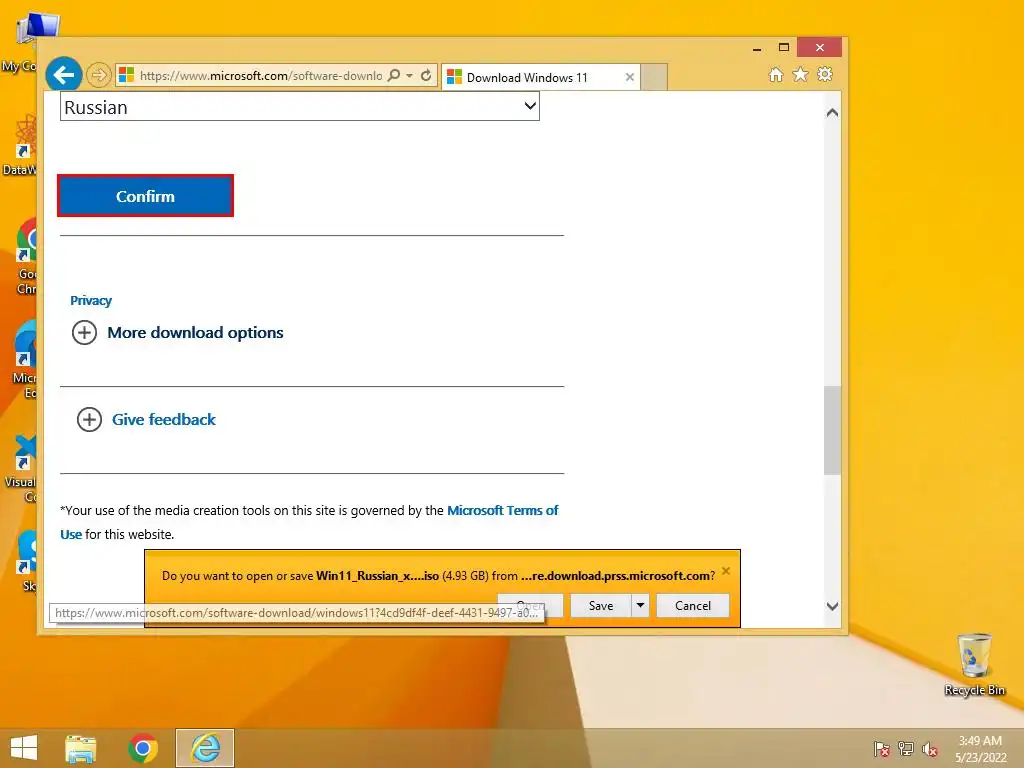Open the Action Center flag tray icon
Image resolution: width=1024 pixels, height=768 pixels.
click(x=881, y=749)
